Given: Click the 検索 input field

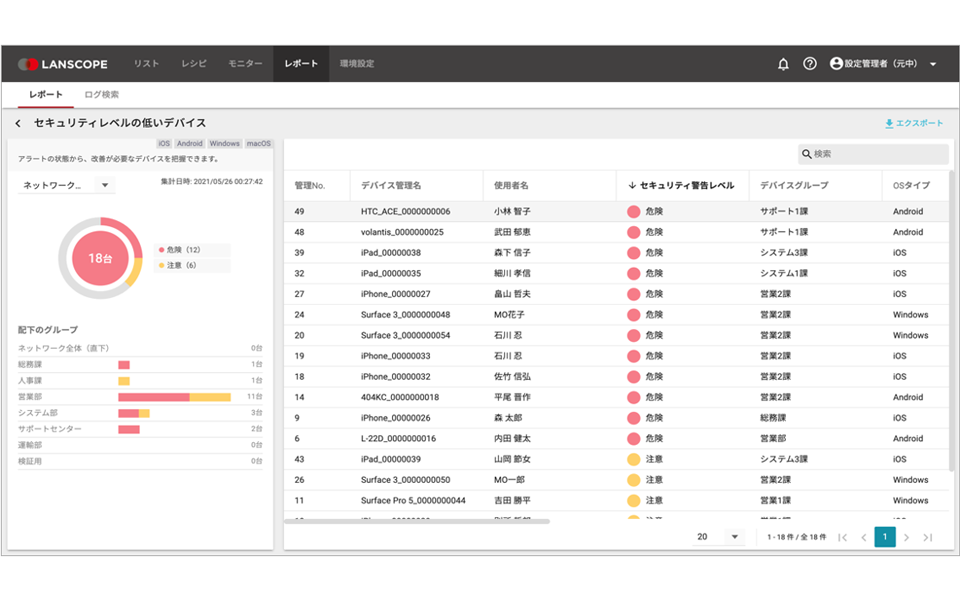Looking at the screenshot, I should 874,154.
